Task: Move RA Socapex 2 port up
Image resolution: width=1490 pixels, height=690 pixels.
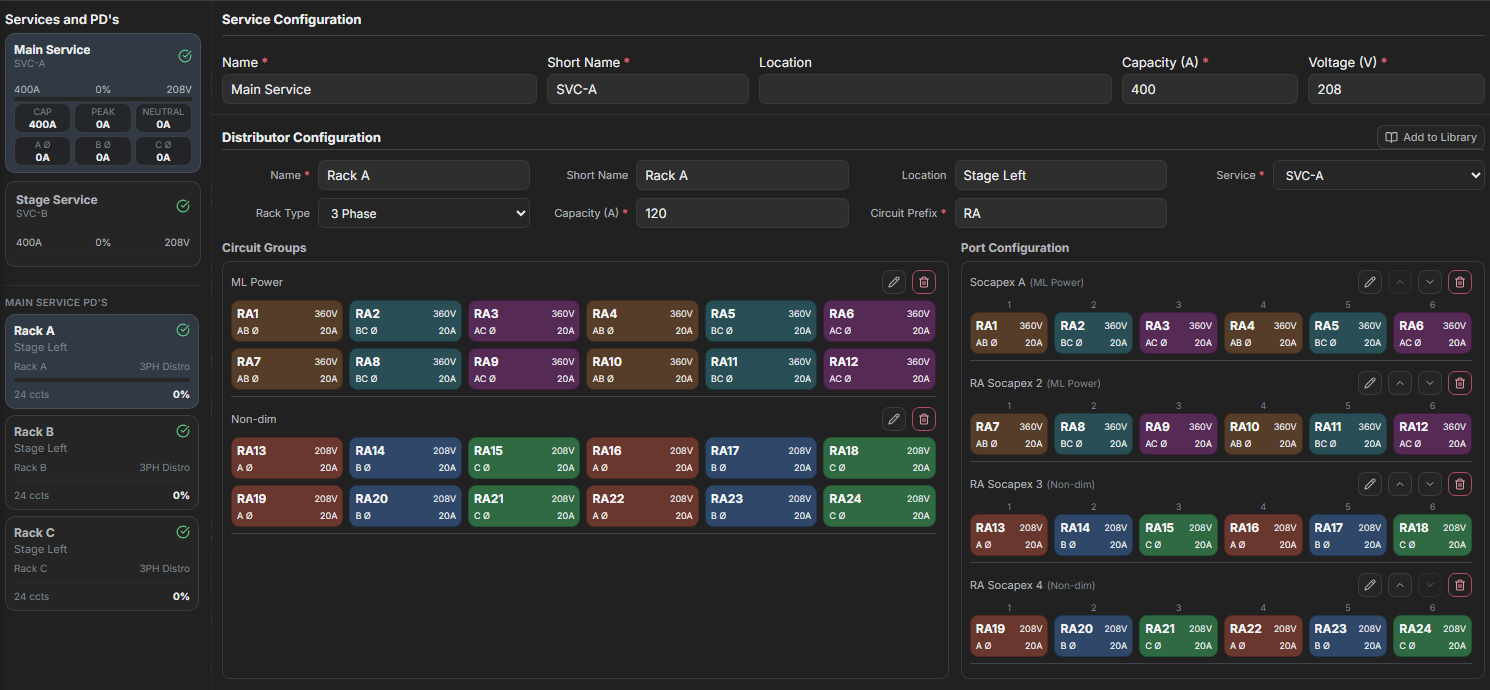Action: [x=1400, y=383]
